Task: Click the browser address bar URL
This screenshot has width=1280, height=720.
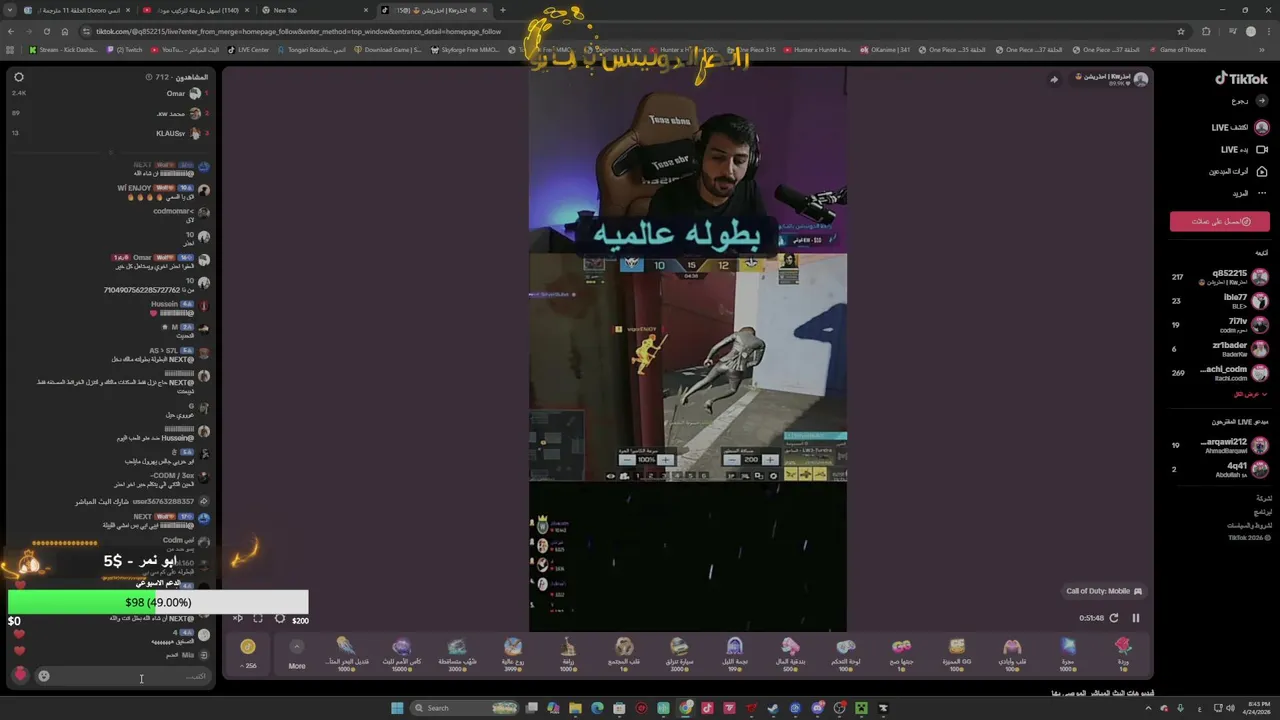Action: [298, 31]
